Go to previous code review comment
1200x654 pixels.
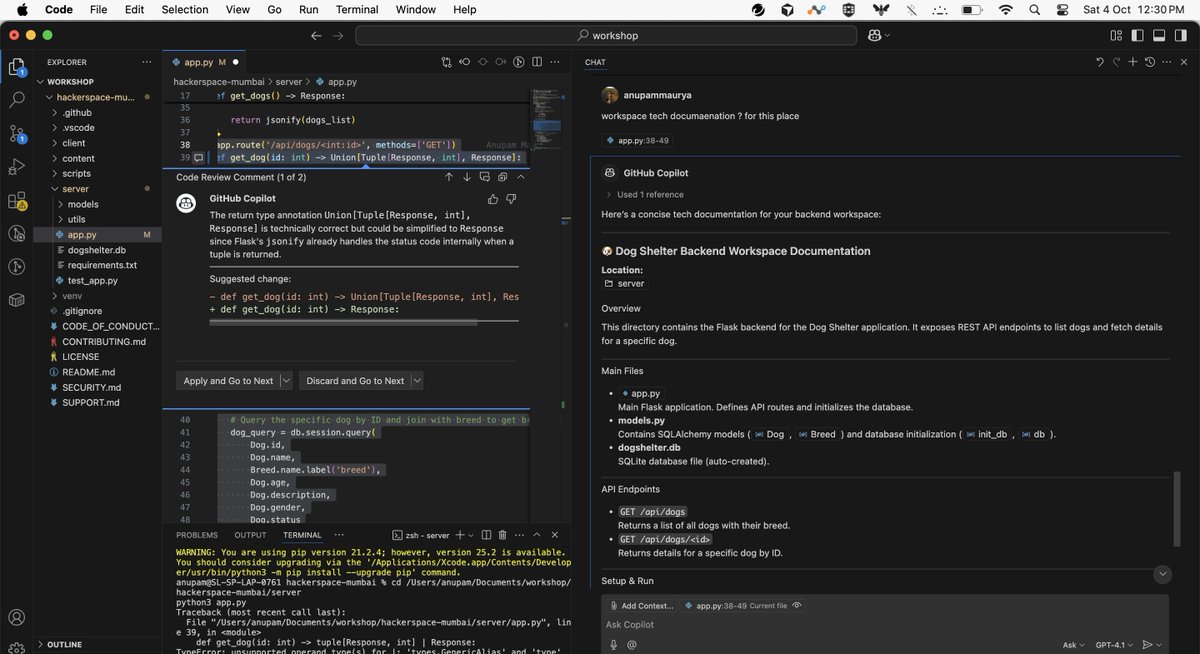click(449, 177)
